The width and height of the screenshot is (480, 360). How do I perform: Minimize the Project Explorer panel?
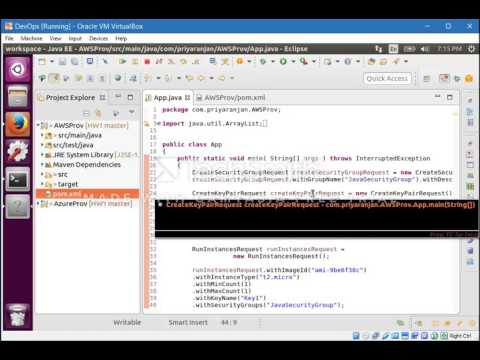click(118, 97)
